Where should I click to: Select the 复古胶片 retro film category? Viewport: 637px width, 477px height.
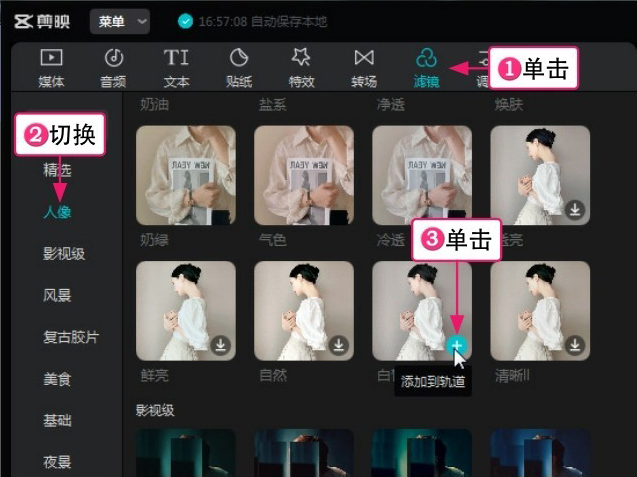tap(71, 337)
